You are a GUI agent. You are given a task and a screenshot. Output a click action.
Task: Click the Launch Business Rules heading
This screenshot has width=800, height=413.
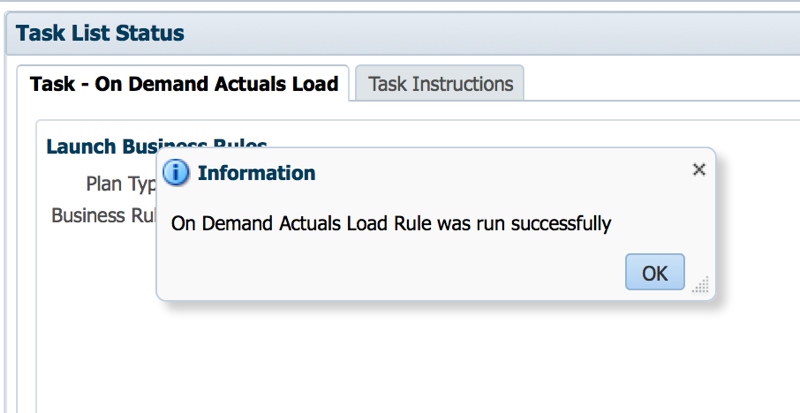point(157,146)
